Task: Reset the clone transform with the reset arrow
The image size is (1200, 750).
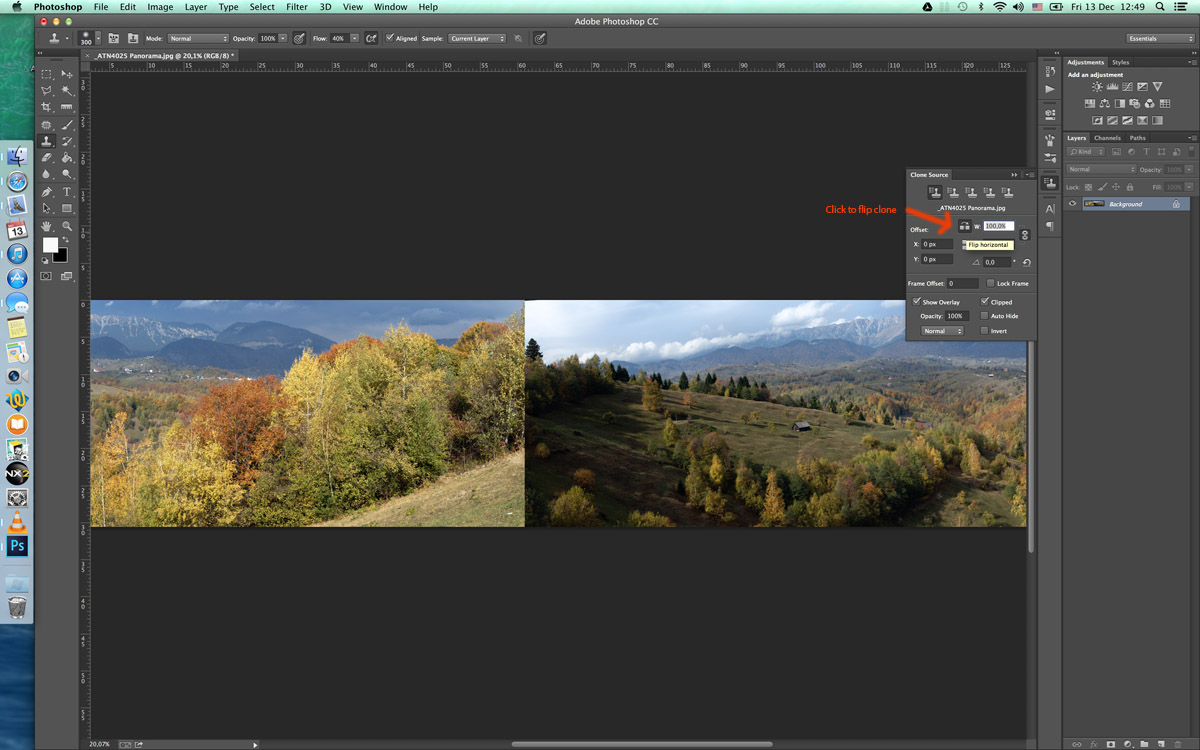Action: point(1027,262)
